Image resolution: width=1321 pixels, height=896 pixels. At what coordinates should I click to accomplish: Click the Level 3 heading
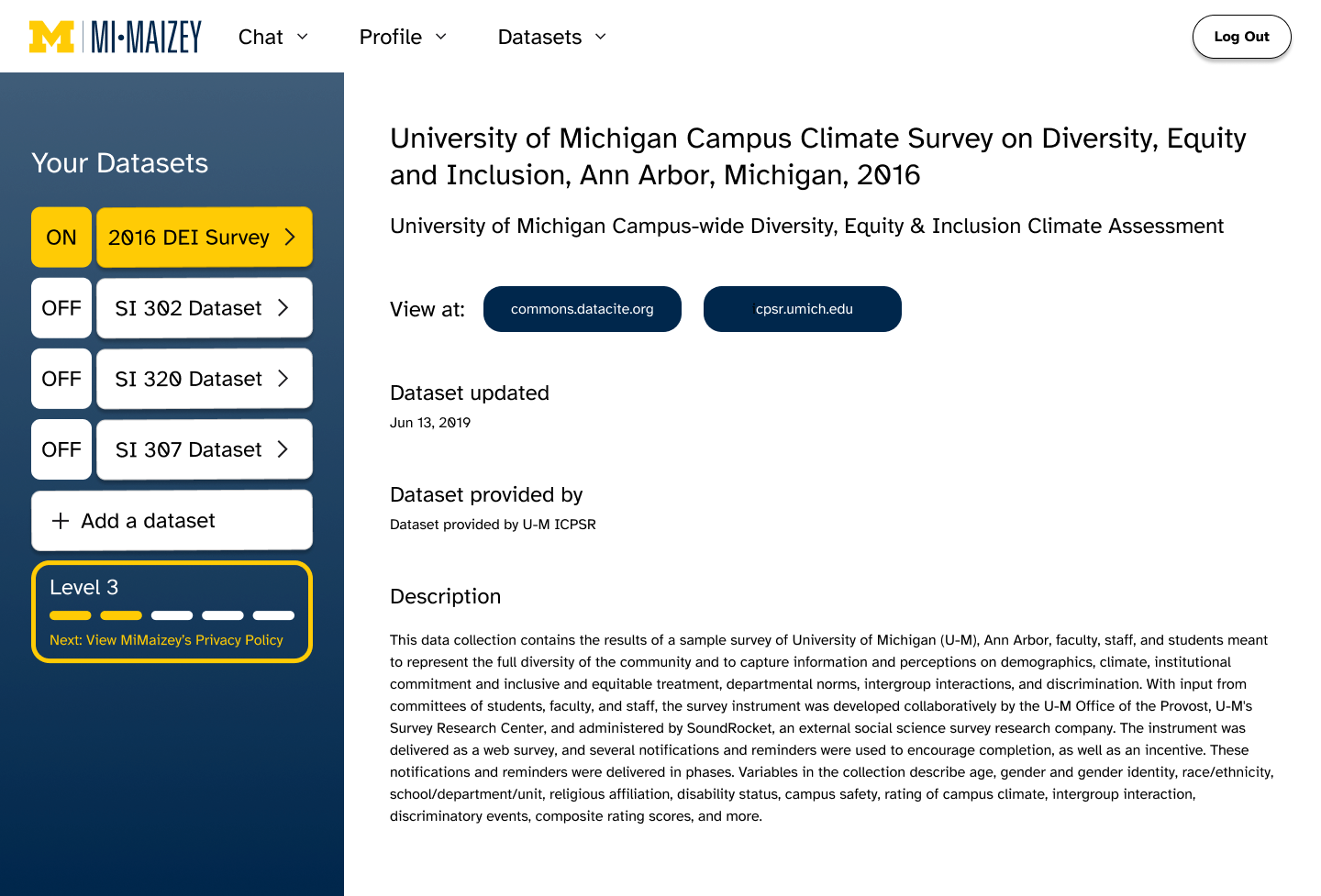pyautogui.click(x=83, y=587)
